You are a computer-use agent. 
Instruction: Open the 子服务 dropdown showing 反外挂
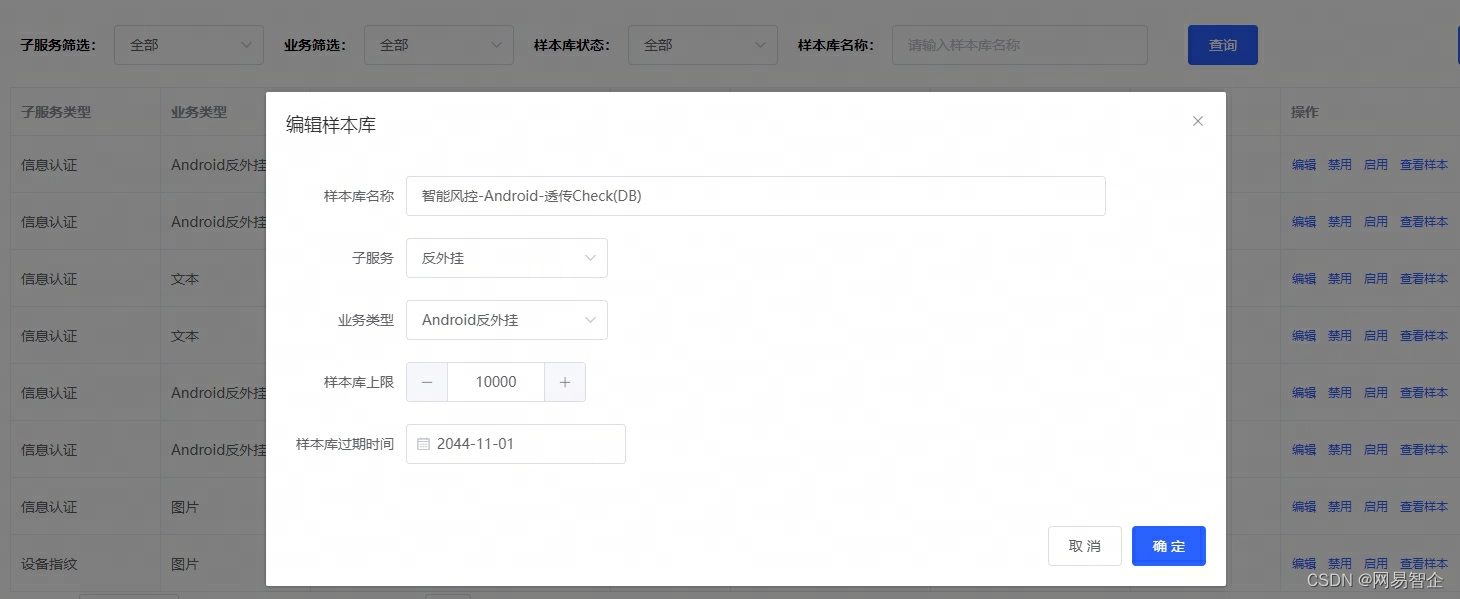pos(507,258)
